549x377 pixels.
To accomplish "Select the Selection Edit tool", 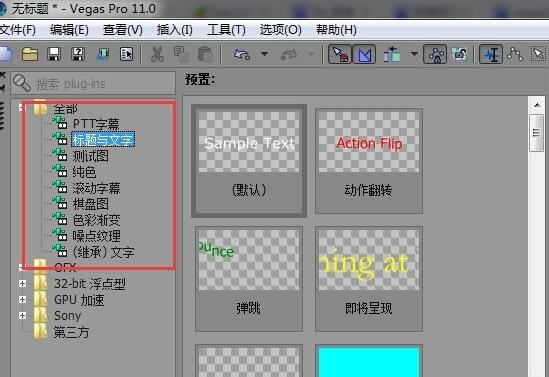I will coord(538,54).
